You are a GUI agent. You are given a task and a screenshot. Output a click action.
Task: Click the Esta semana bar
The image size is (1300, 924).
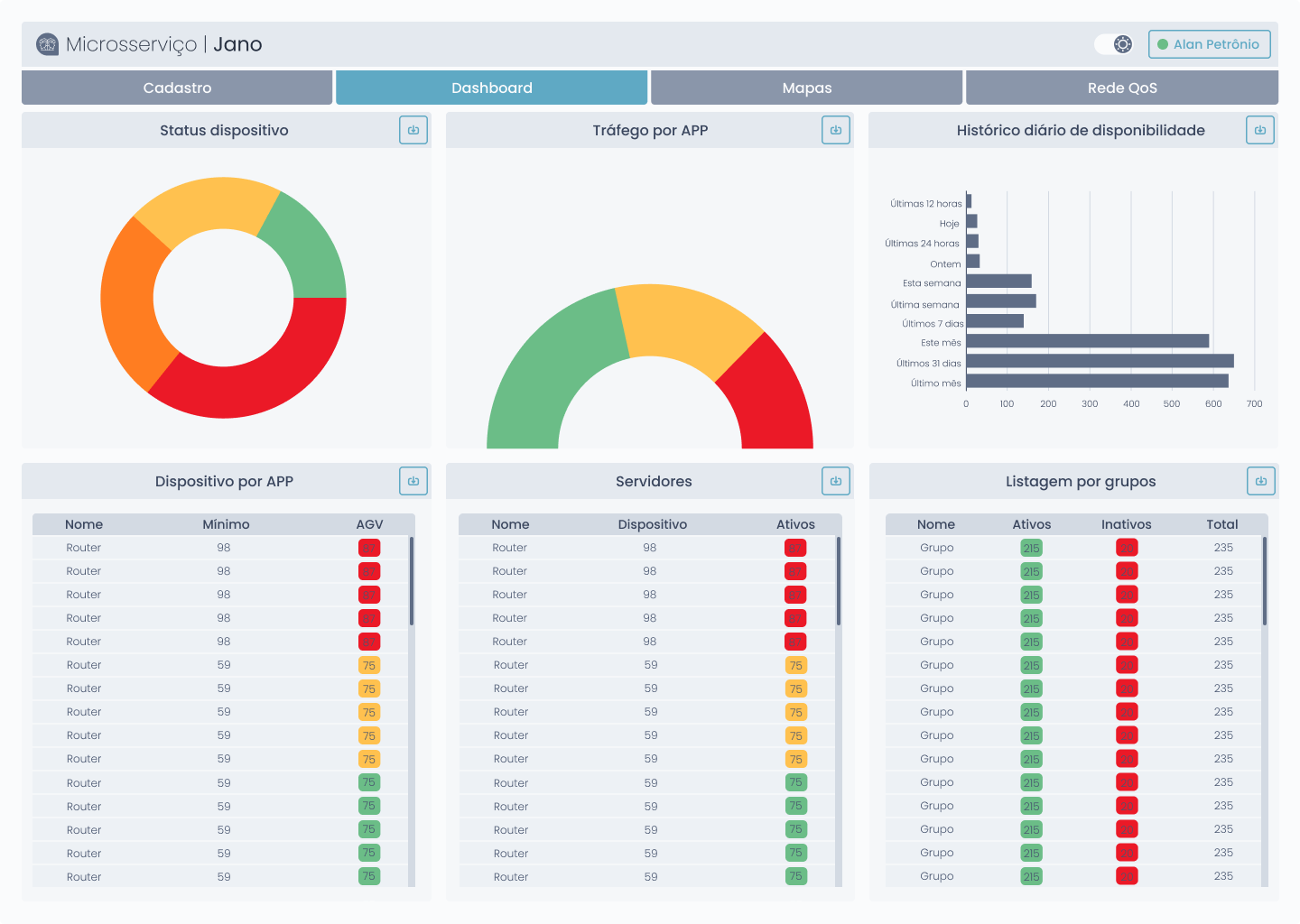tap(998, 282)
